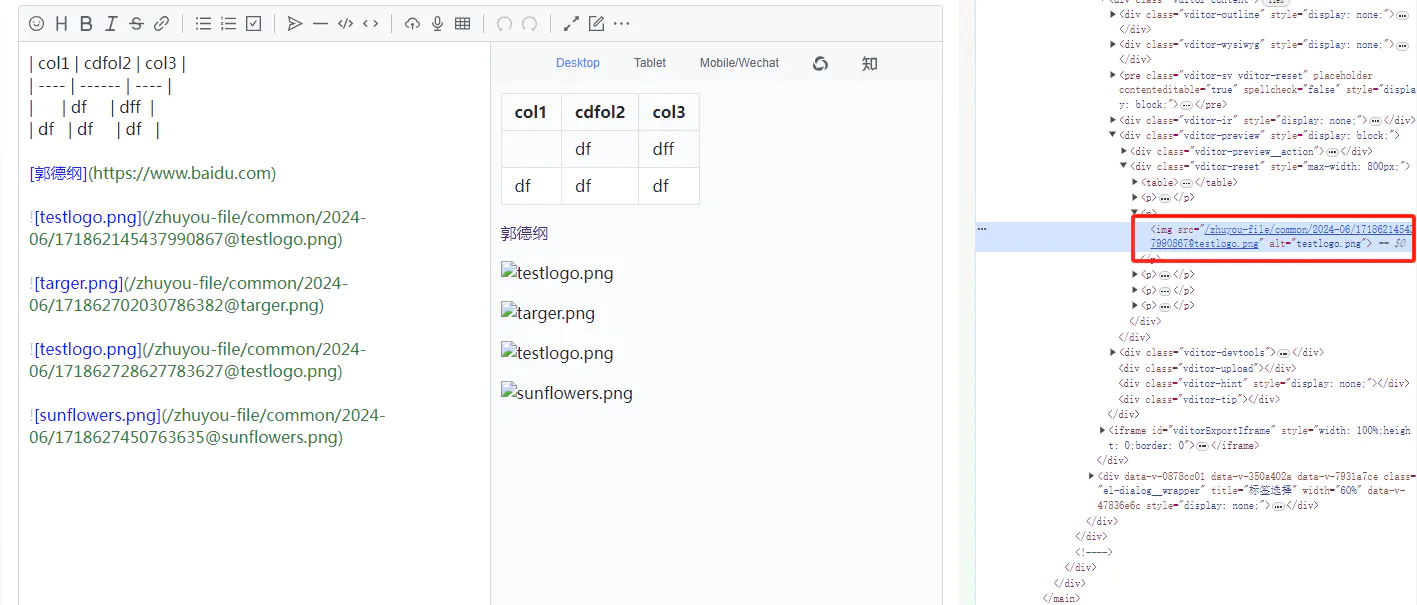The width and height of the screenshot is (1417, 605).
Task: Insert a horizontal divider line
Action: click(x=320, y=23)
